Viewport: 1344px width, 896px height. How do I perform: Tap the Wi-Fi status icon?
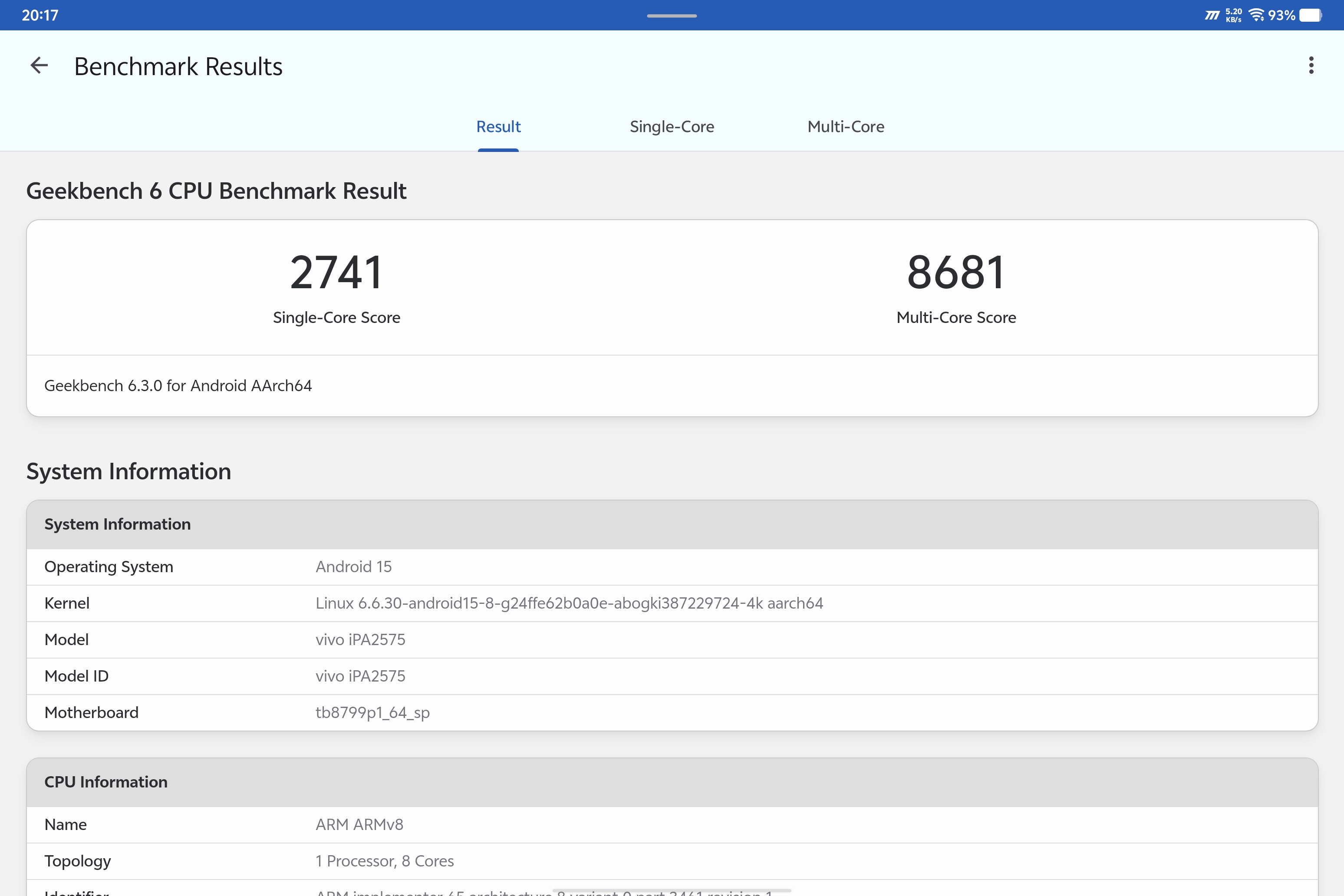tap(1257, 15)
